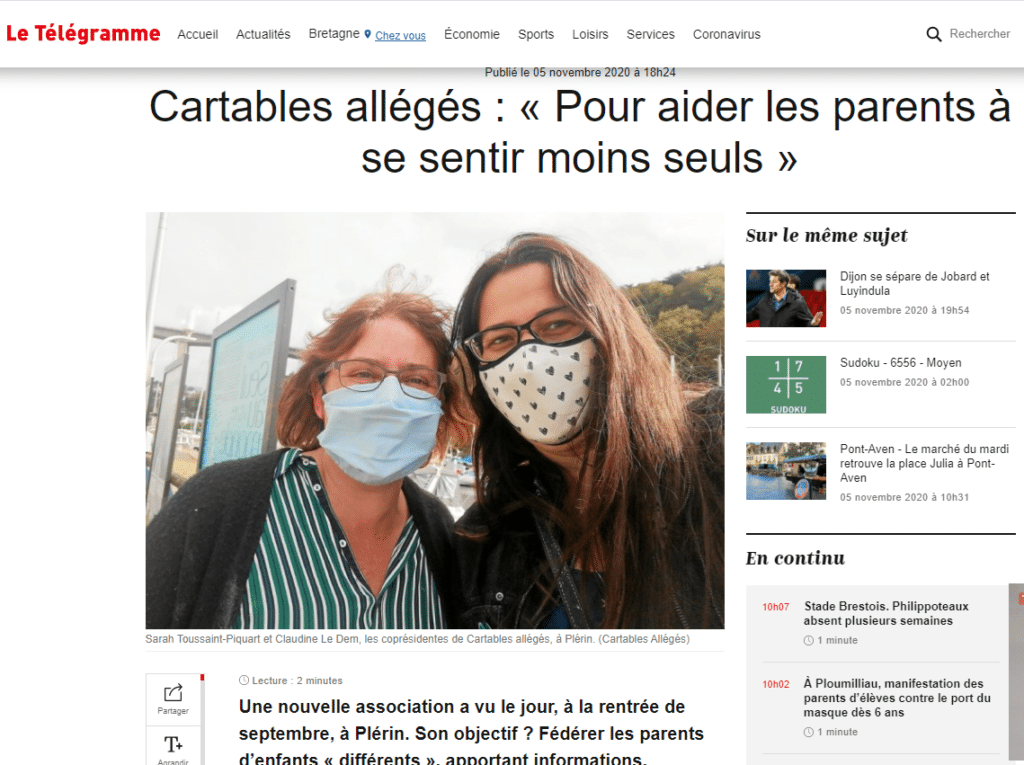Select the Économie section

click(472, 34)
